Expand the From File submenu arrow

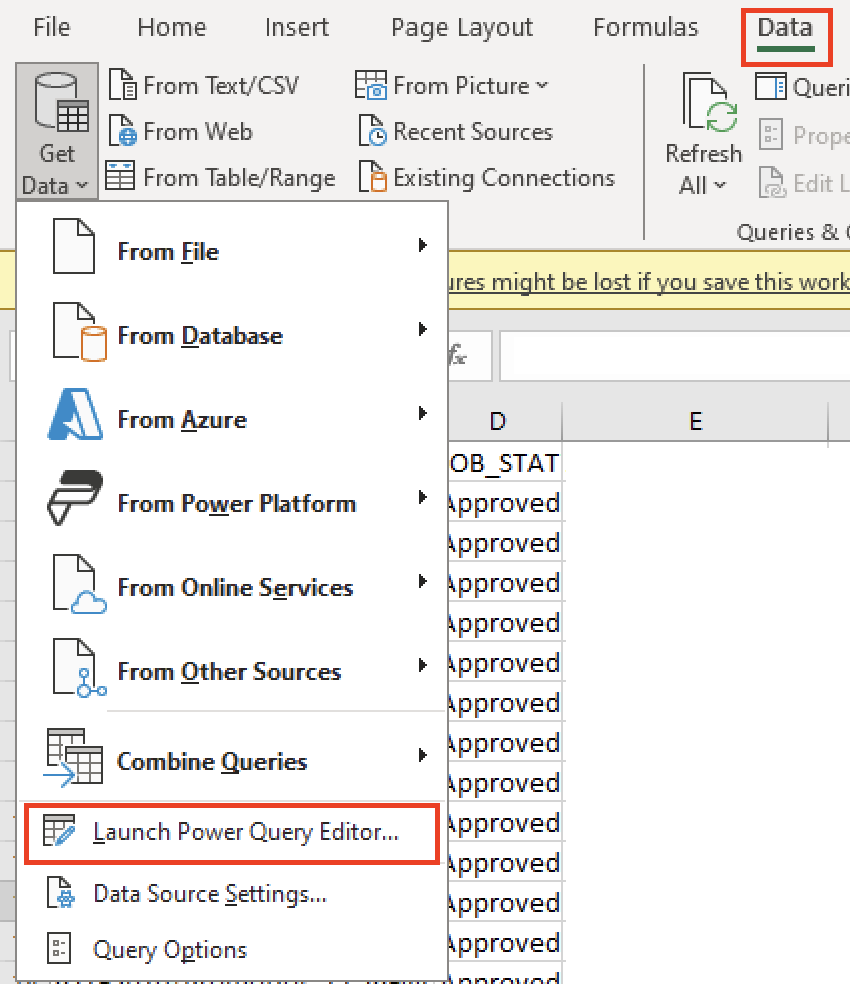coord(422,245)
